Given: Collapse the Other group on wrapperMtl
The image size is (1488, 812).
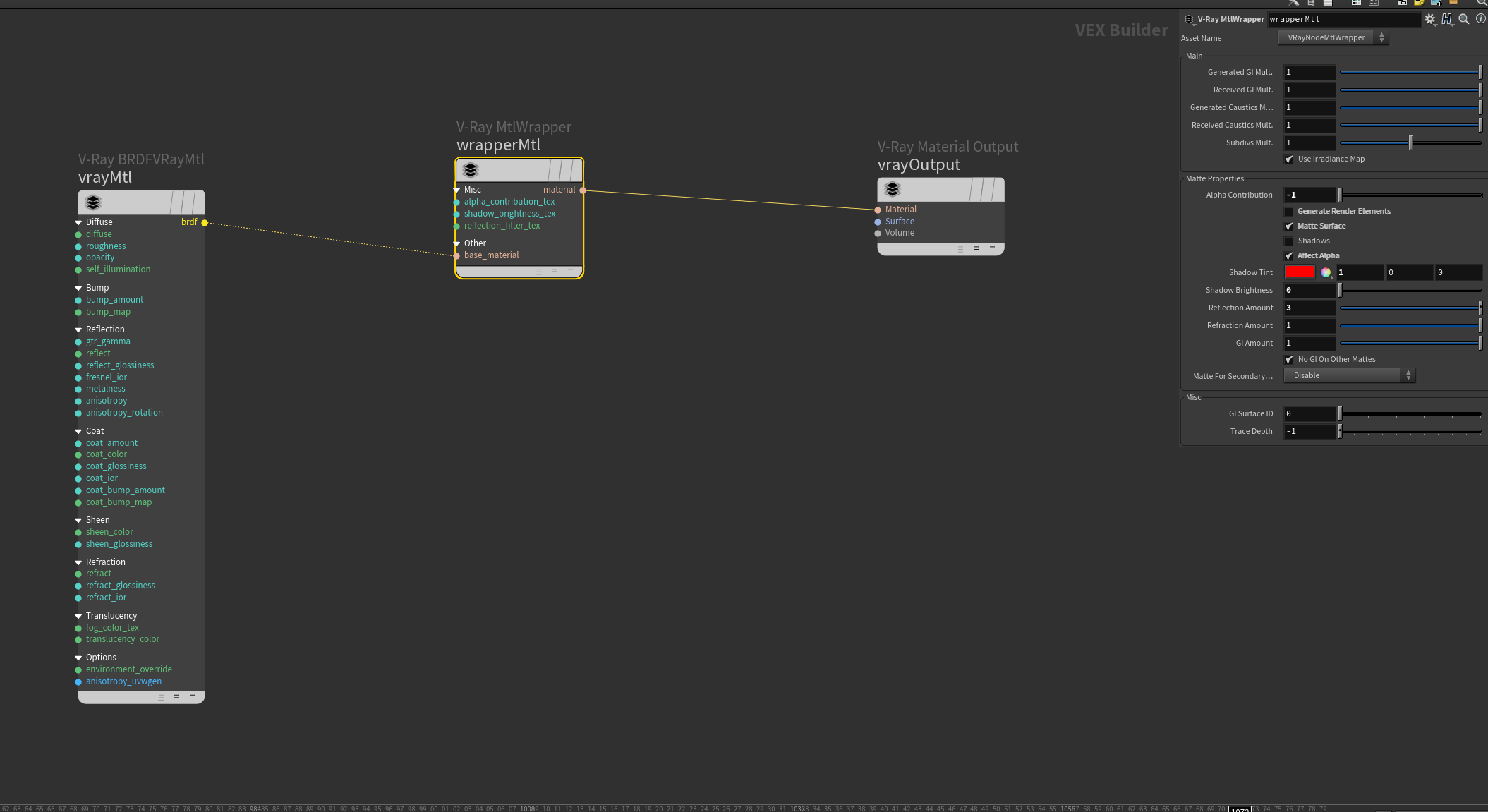Looking at the screenshot, I should (456, 243).
